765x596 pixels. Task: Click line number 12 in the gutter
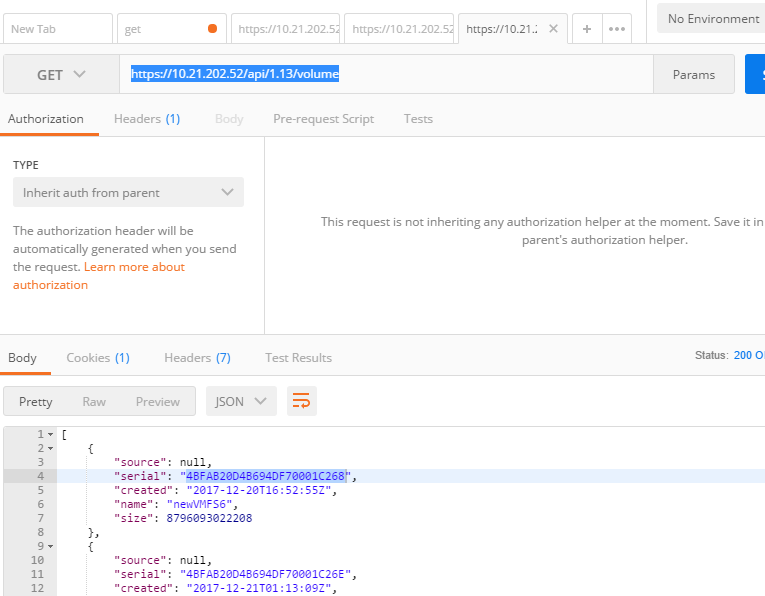38,588
